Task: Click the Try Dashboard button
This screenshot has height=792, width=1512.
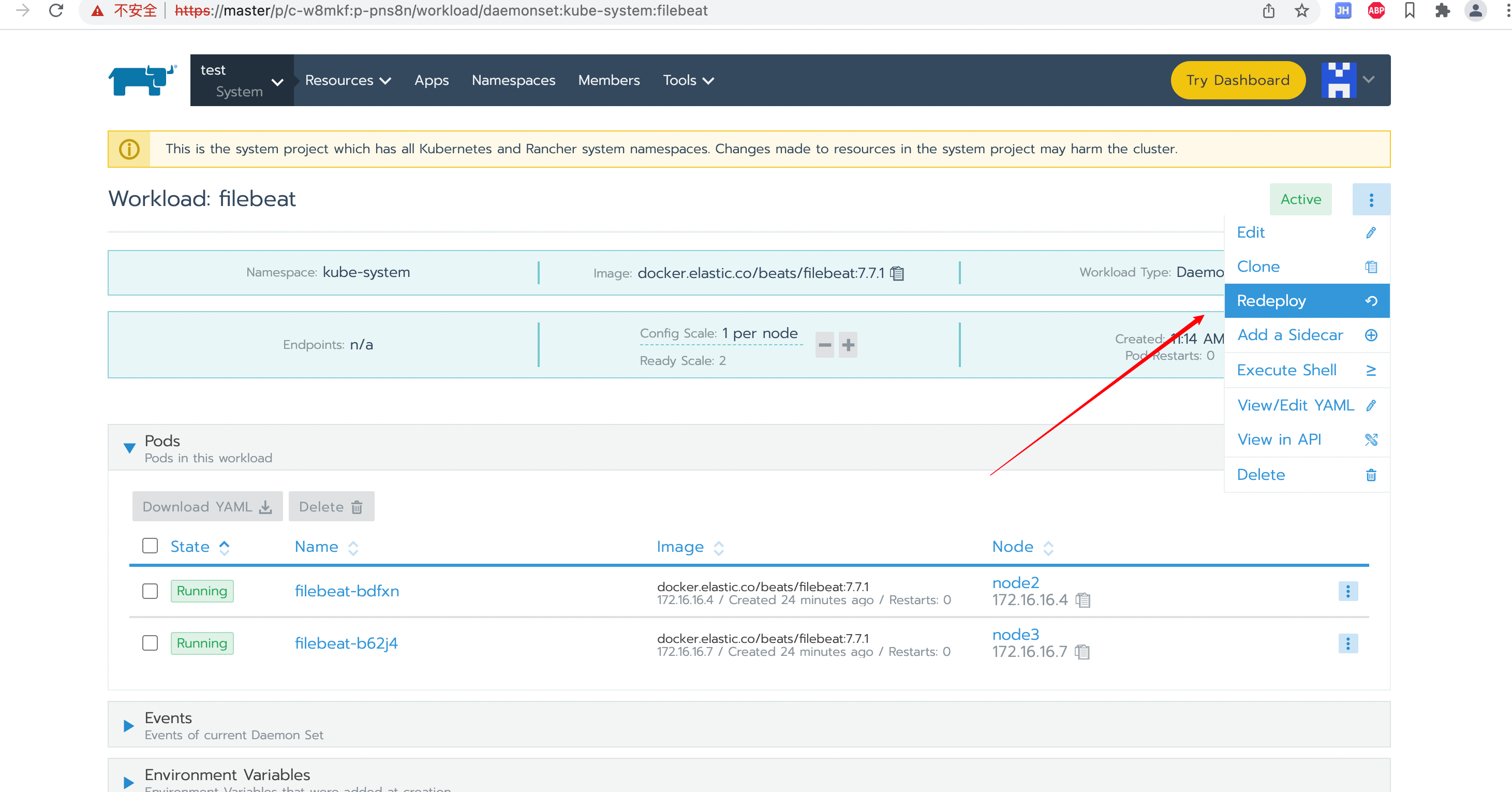Action: click(x=1238, y=80)
